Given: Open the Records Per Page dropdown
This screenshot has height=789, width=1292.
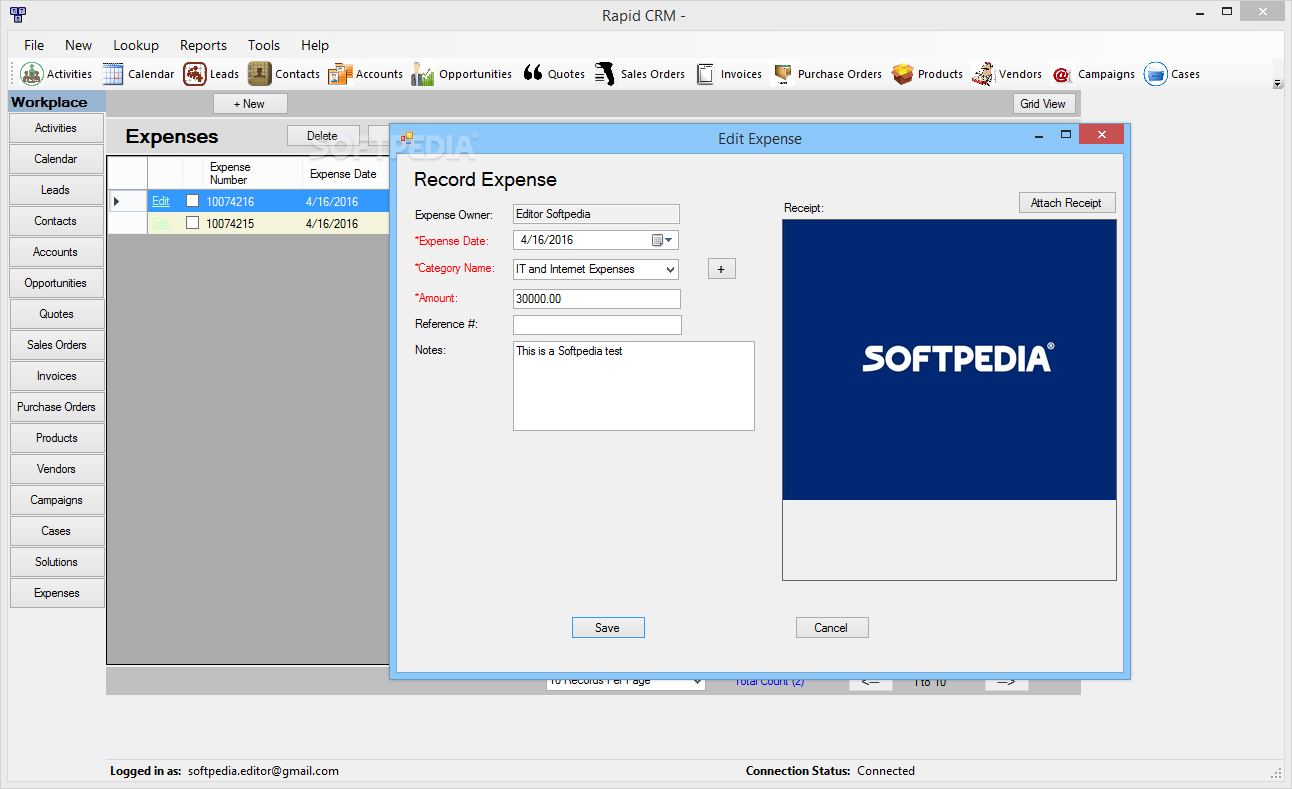Looking at the screenshot, I should 626,681.
